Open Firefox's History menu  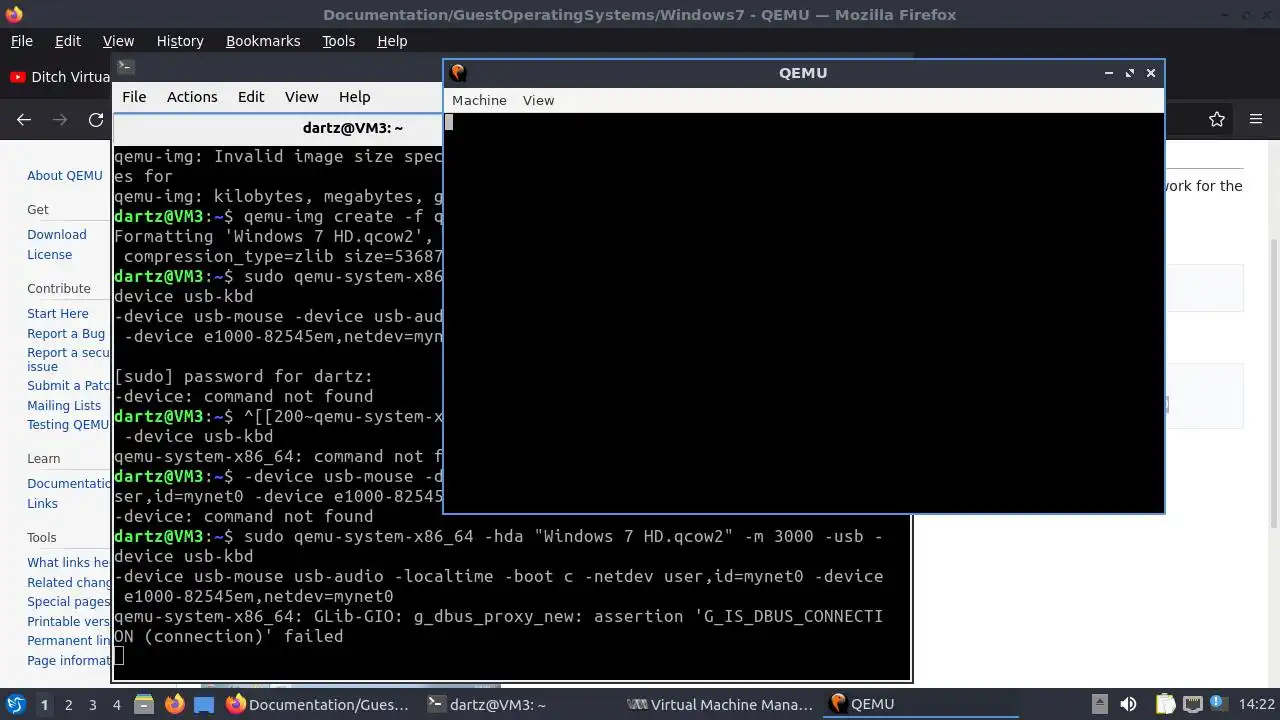click(x=180, y=41)
